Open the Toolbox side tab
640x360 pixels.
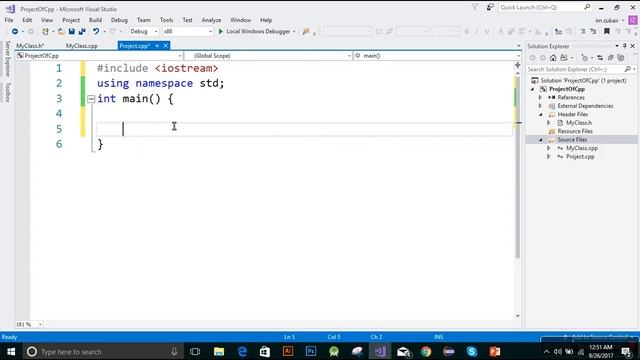click(7, 92)
